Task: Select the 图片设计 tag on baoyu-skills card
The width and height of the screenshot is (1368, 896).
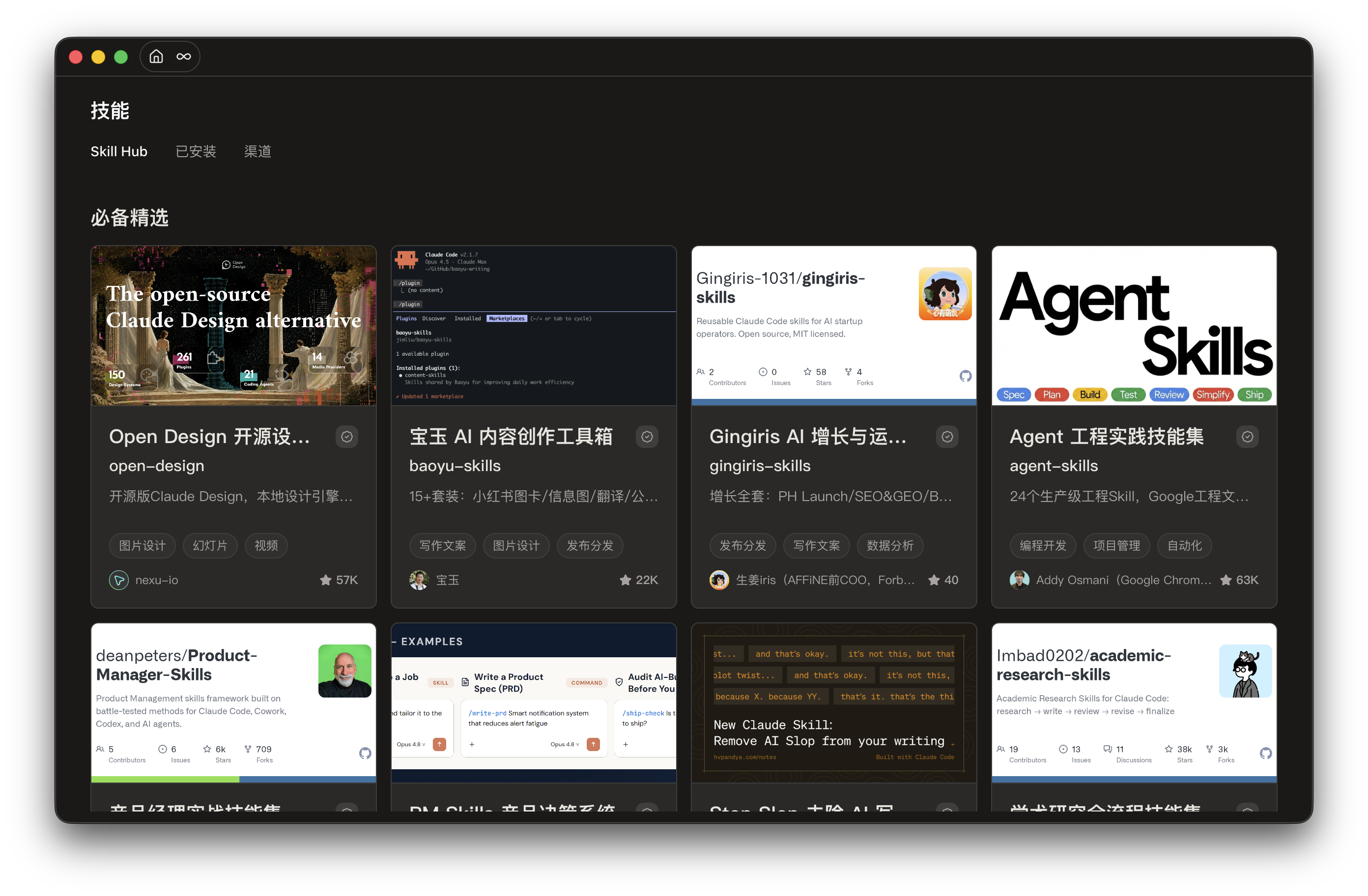Action: coord(516,545)
